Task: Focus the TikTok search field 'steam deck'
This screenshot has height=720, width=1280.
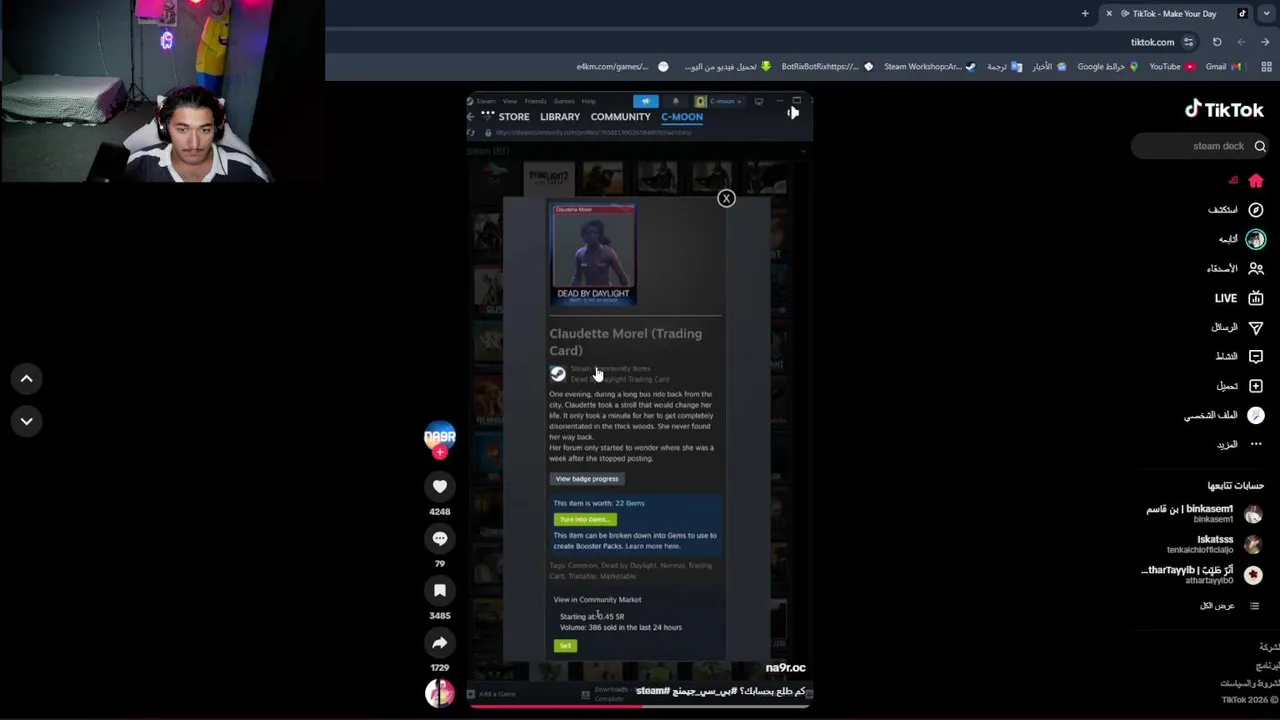Action: pos(1200,146)
